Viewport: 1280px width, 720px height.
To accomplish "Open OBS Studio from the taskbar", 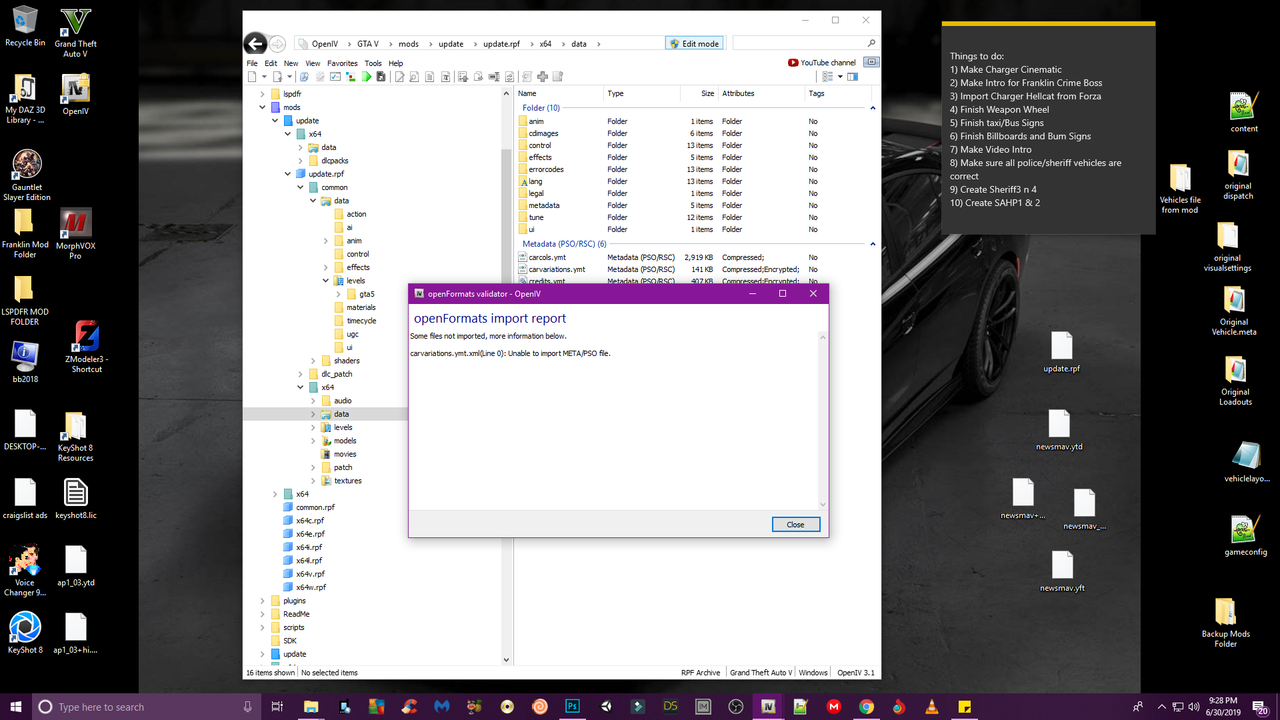I will point(736,706).
